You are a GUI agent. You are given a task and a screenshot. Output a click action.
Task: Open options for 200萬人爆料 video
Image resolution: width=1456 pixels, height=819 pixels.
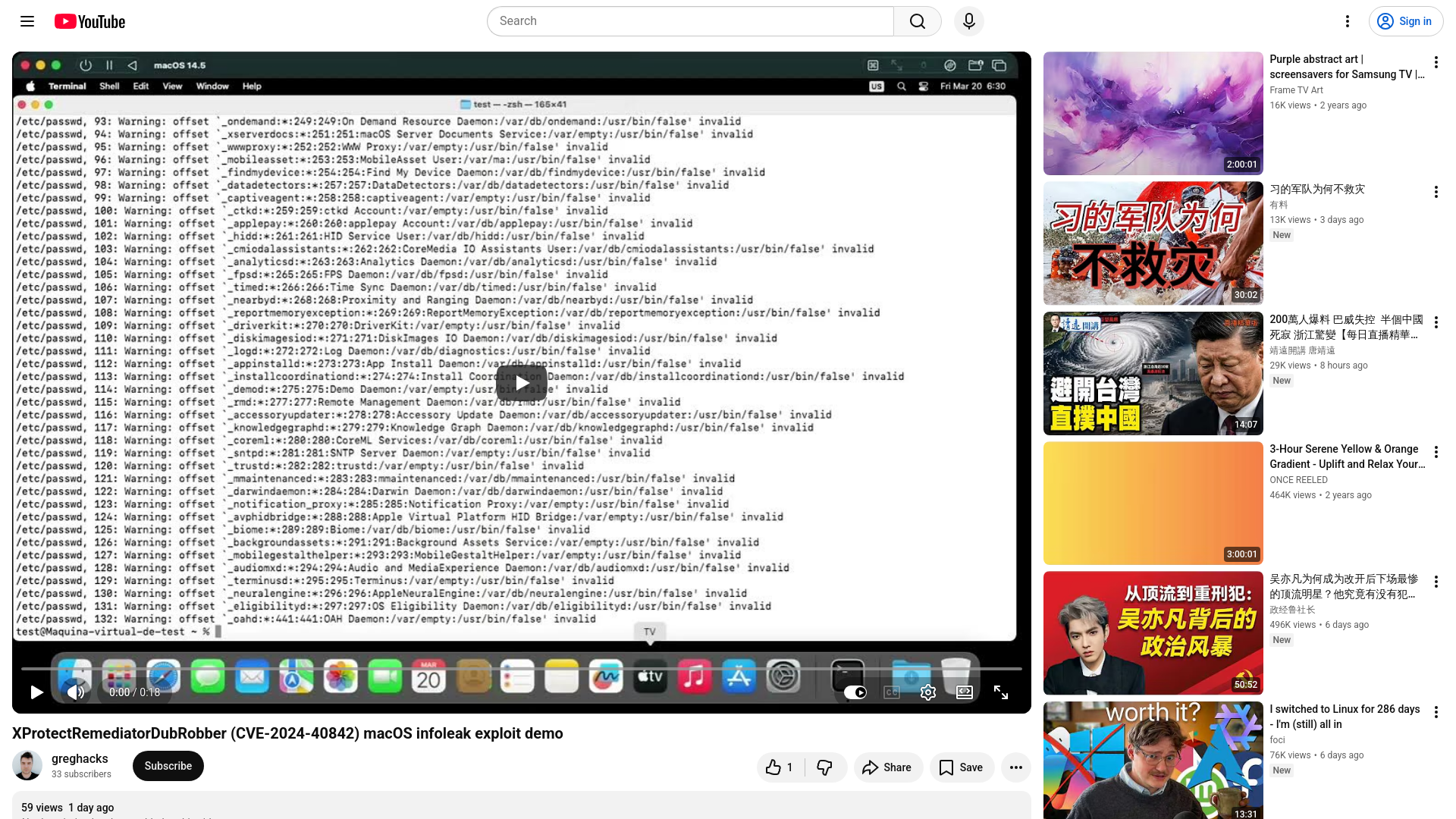pos(1436,322)
